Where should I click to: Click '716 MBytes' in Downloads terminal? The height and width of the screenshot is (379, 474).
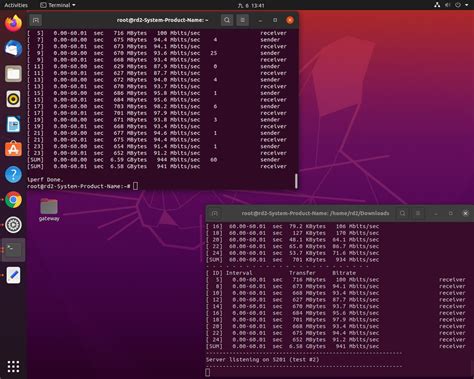pyautogui.click(x=309, y=280)
